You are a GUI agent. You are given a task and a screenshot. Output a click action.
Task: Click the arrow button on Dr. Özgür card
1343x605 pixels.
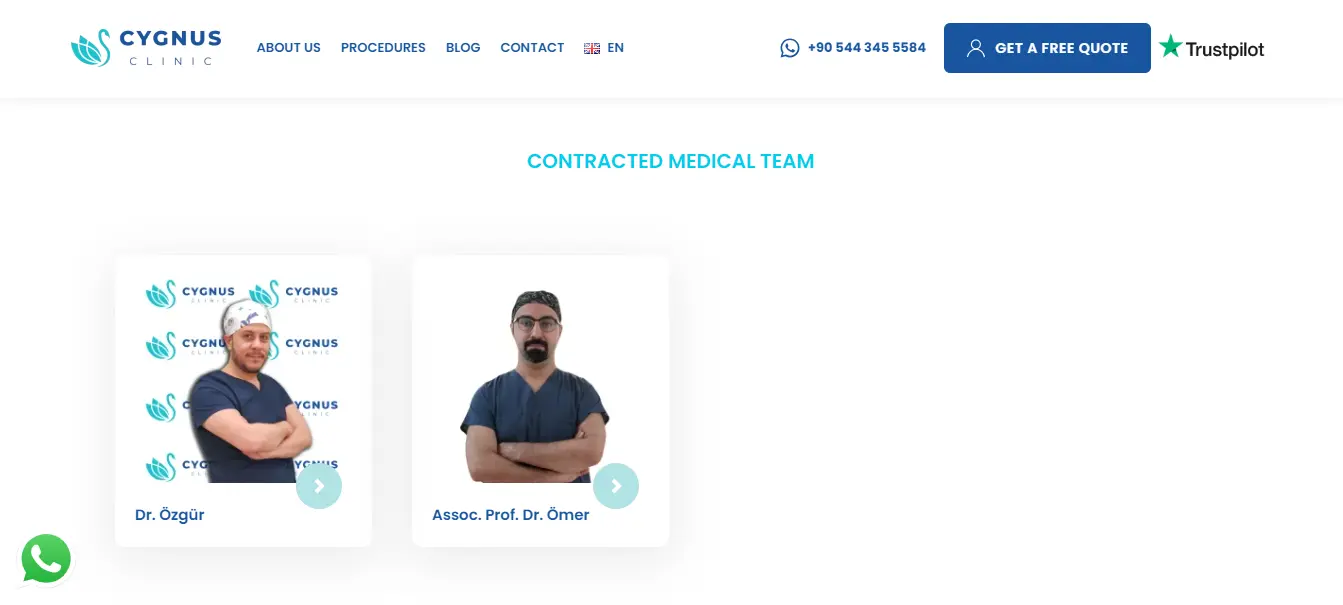[319, 486]
